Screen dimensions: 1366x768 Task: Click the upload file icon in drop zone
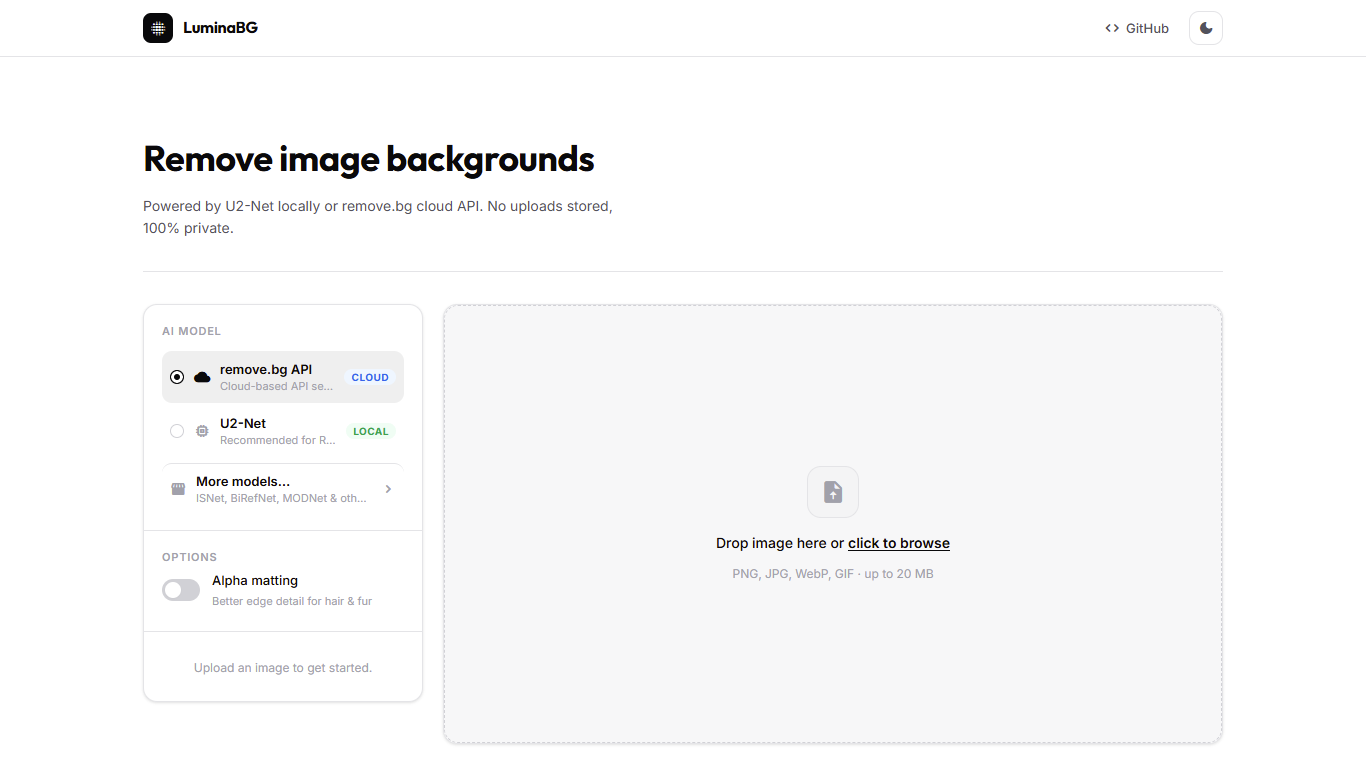pos(833,492)
